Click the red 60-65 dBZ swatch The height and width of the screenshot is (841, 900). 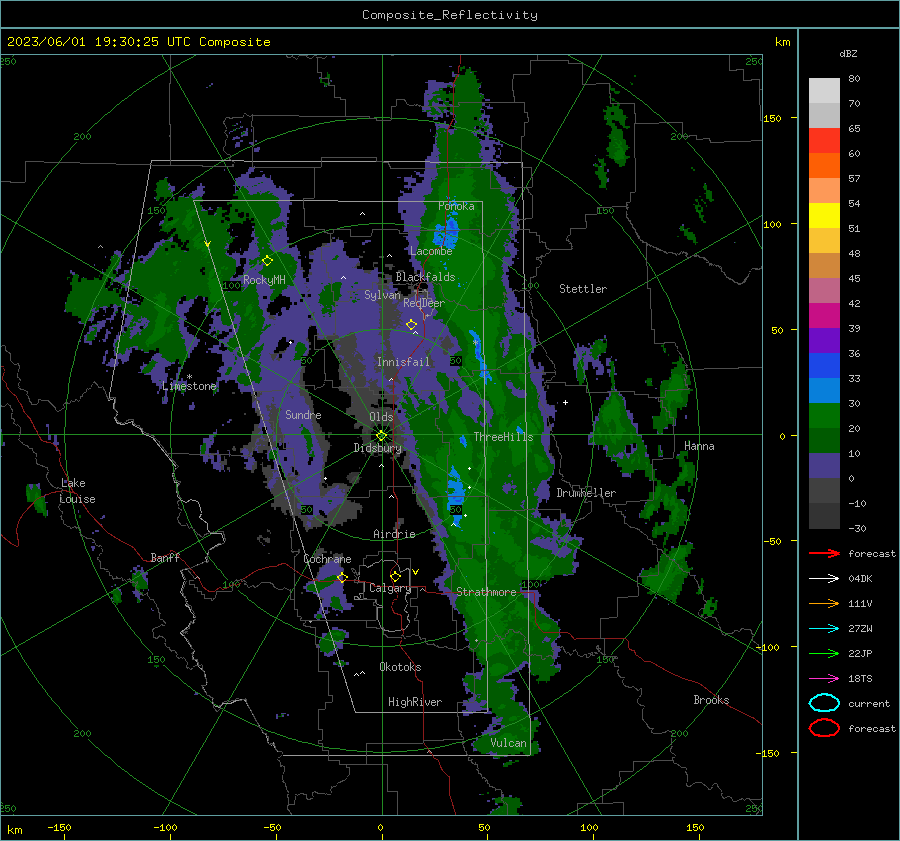tap(824, 141)
